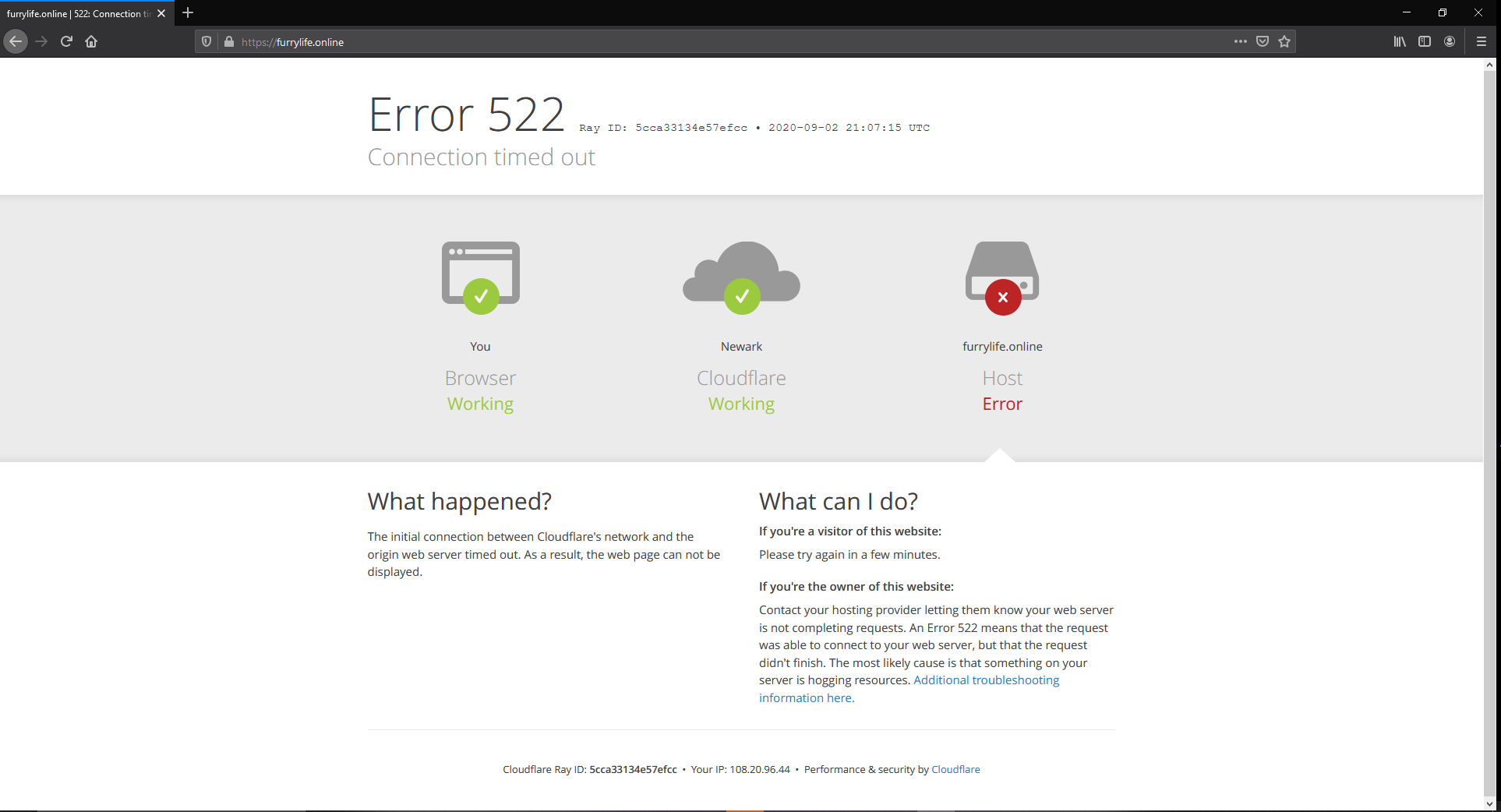Open the page actions three-dots menu
Viewport: 1501px width, 812px height.
click(1241, 41)
